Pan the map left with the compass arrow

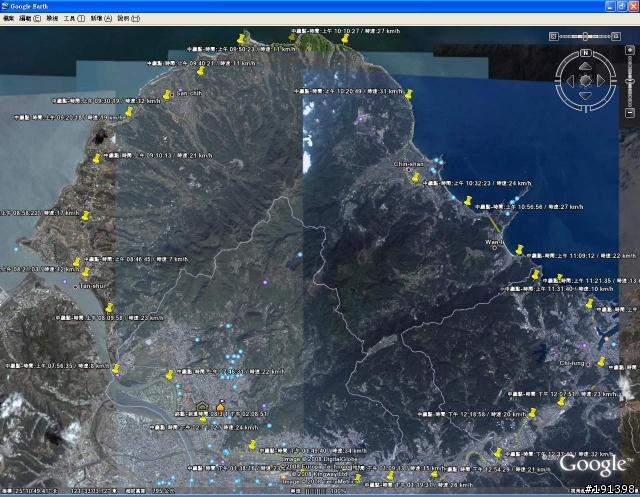pyautogui.click(x=570, y=81)
